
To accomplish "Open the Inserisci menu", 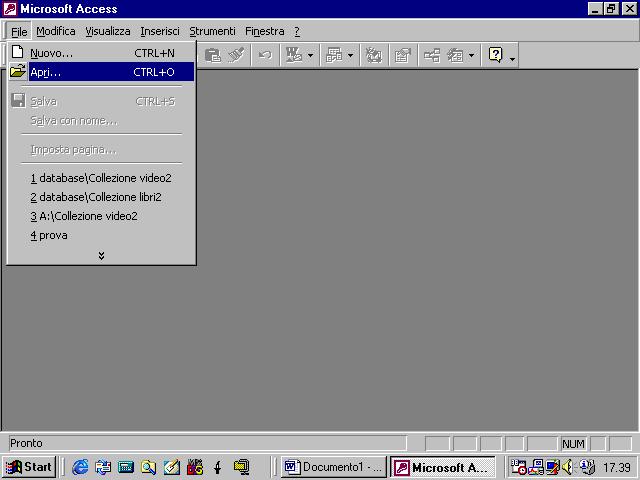I will click(x=160, y=31).
